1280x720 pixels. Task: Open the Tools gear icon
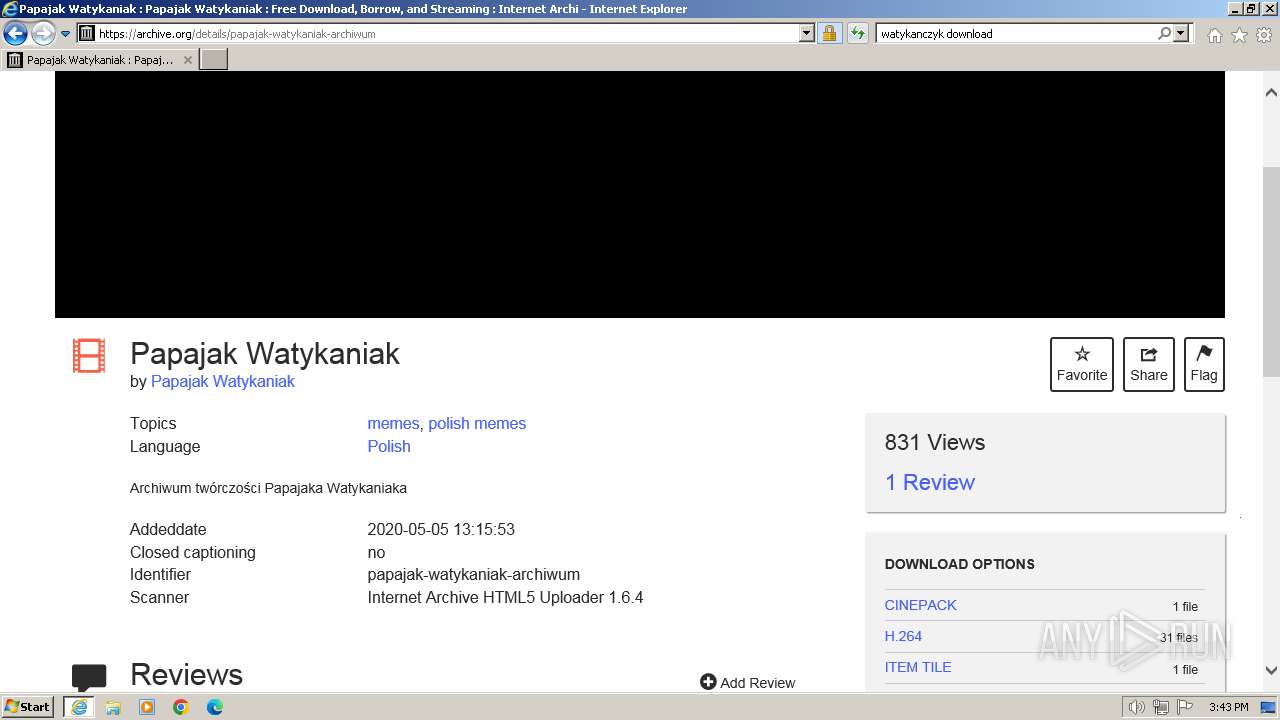click(x=1264, y=35)
